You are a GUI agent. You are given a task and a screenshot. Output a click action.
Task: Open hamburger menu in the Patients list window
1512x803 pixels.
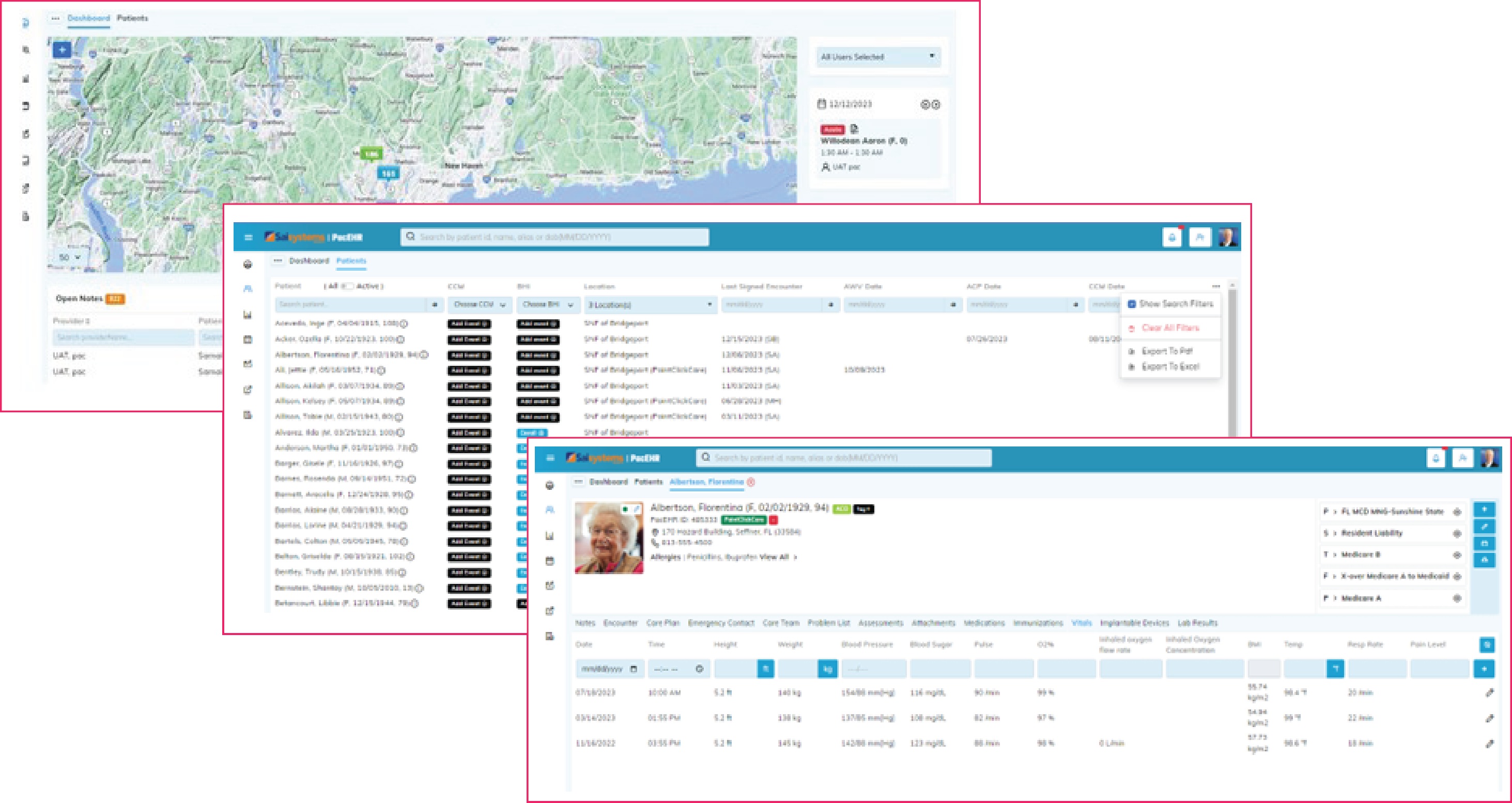[248, 237]
